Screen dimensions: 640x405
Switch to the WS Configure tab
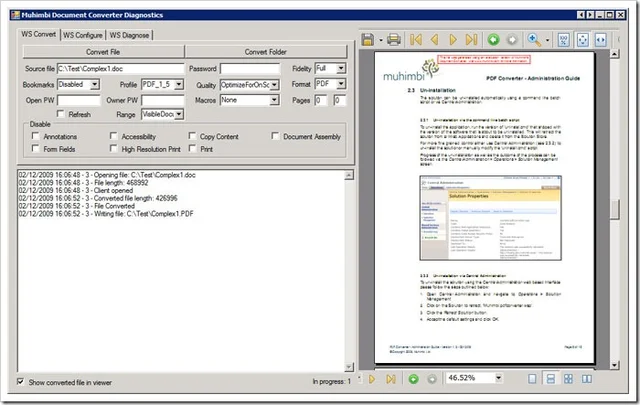pos(83,35)
